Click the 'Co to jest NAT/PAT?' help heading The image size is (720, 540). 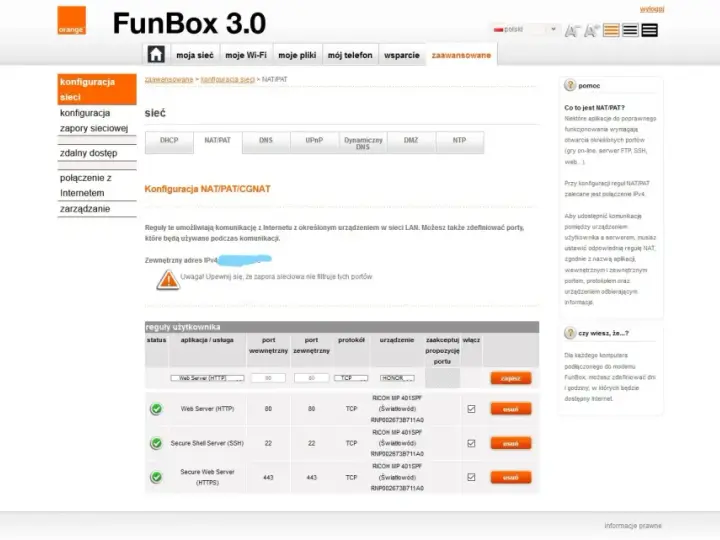click(x=594, y=107)
